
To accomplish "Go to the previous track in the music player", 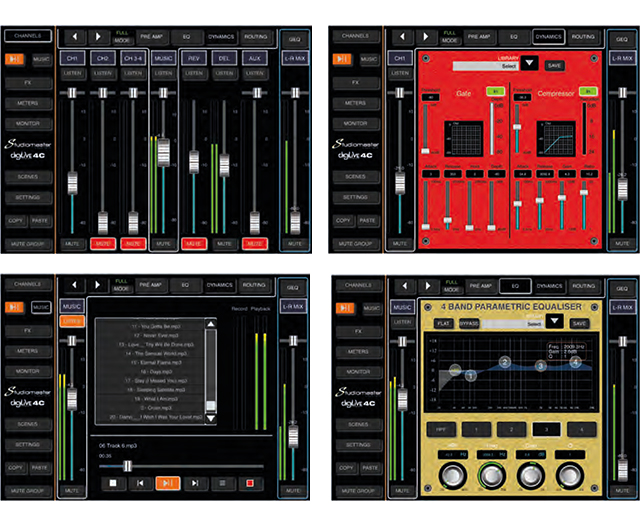I will [x=139, y=483].
